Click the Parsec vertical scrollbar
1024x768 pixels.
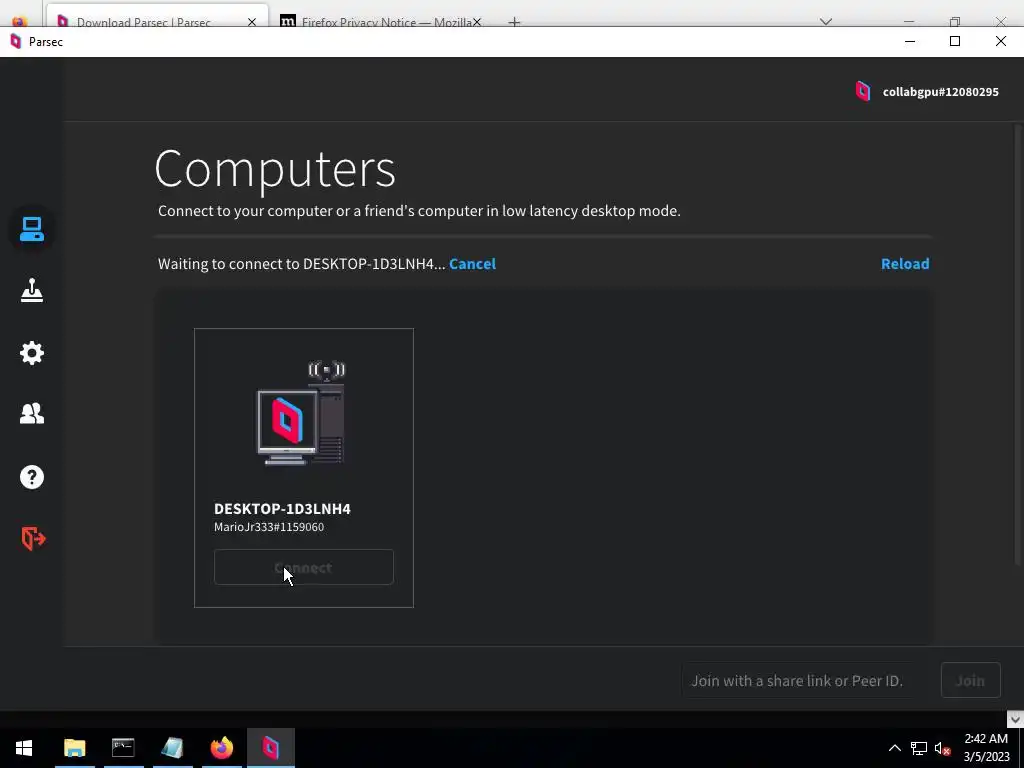pos(1017,346)
